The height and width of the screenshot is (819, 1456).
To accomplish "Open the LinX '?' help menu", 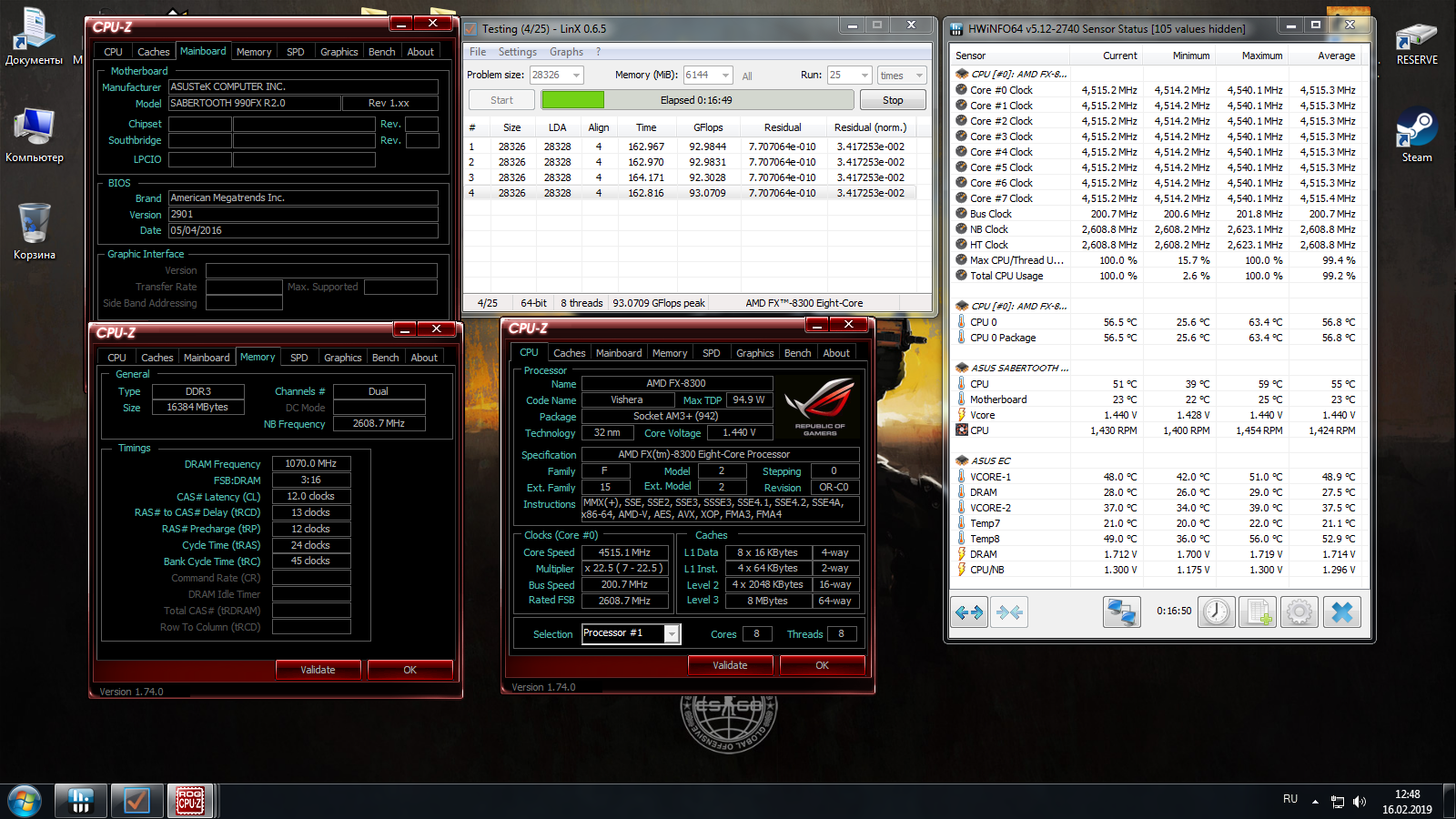I will [x=599, y=52].
